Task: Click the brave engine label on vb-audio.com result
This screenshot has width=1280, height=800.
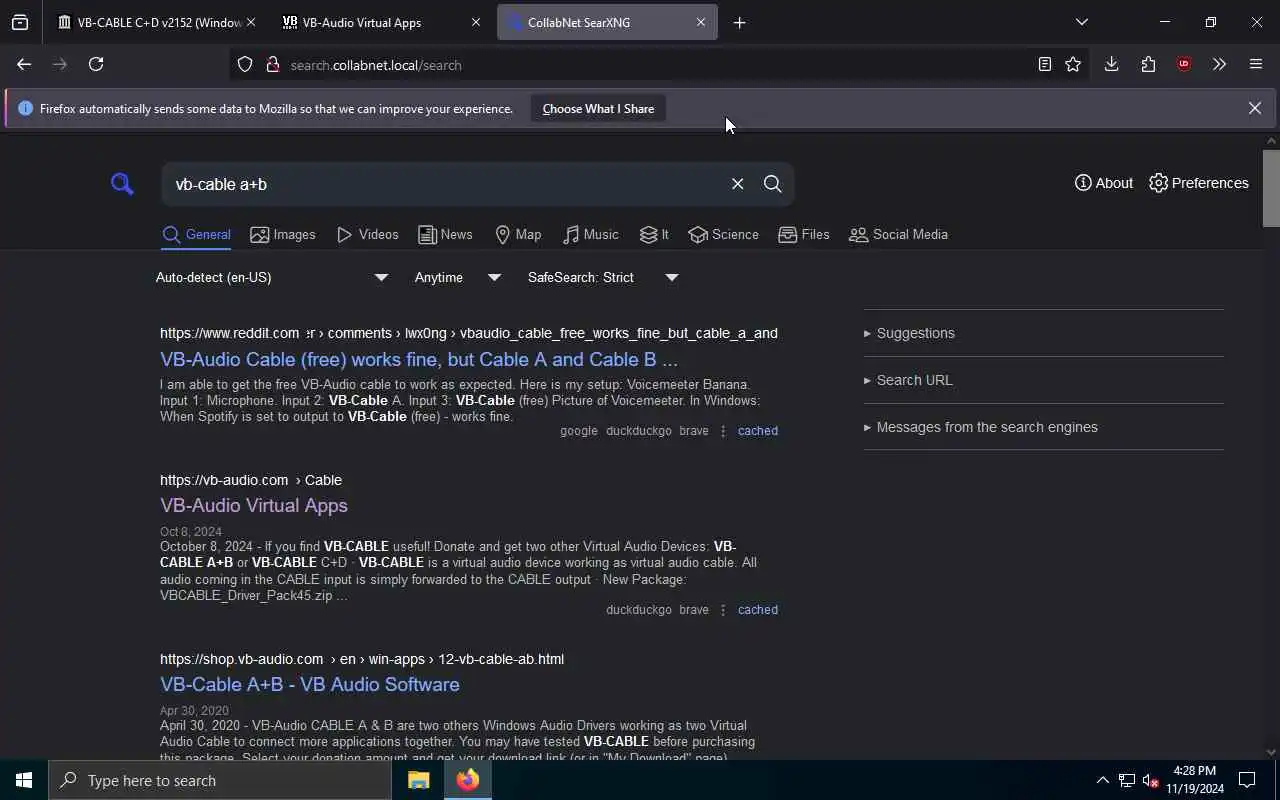Action: click(x=693, y=610)
